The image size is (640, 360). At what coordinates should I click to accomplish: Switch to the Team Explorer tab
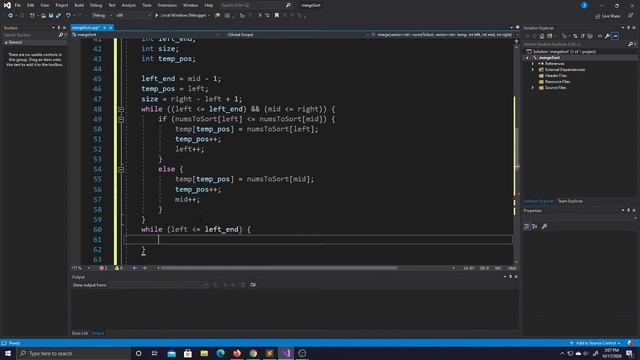pyautogui.click(x=570, y=201)
